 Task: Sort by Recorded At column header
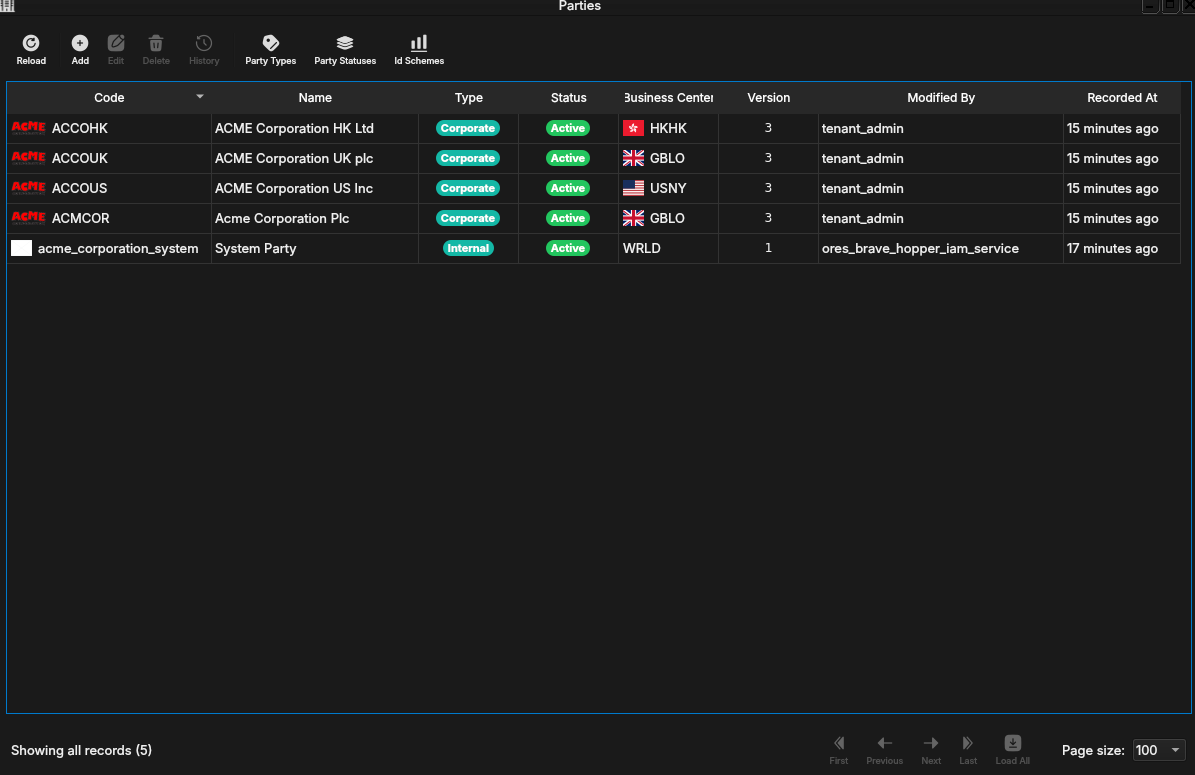point(1122,98)
